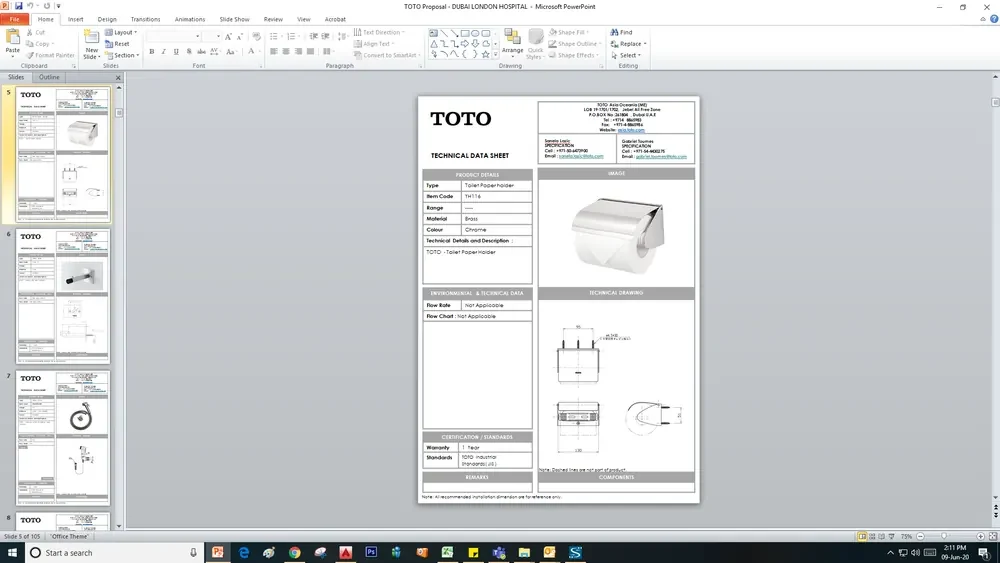
Task: Switch to Slide Sorter view icon
Action: pyautogui.click(x=872, y=536)
